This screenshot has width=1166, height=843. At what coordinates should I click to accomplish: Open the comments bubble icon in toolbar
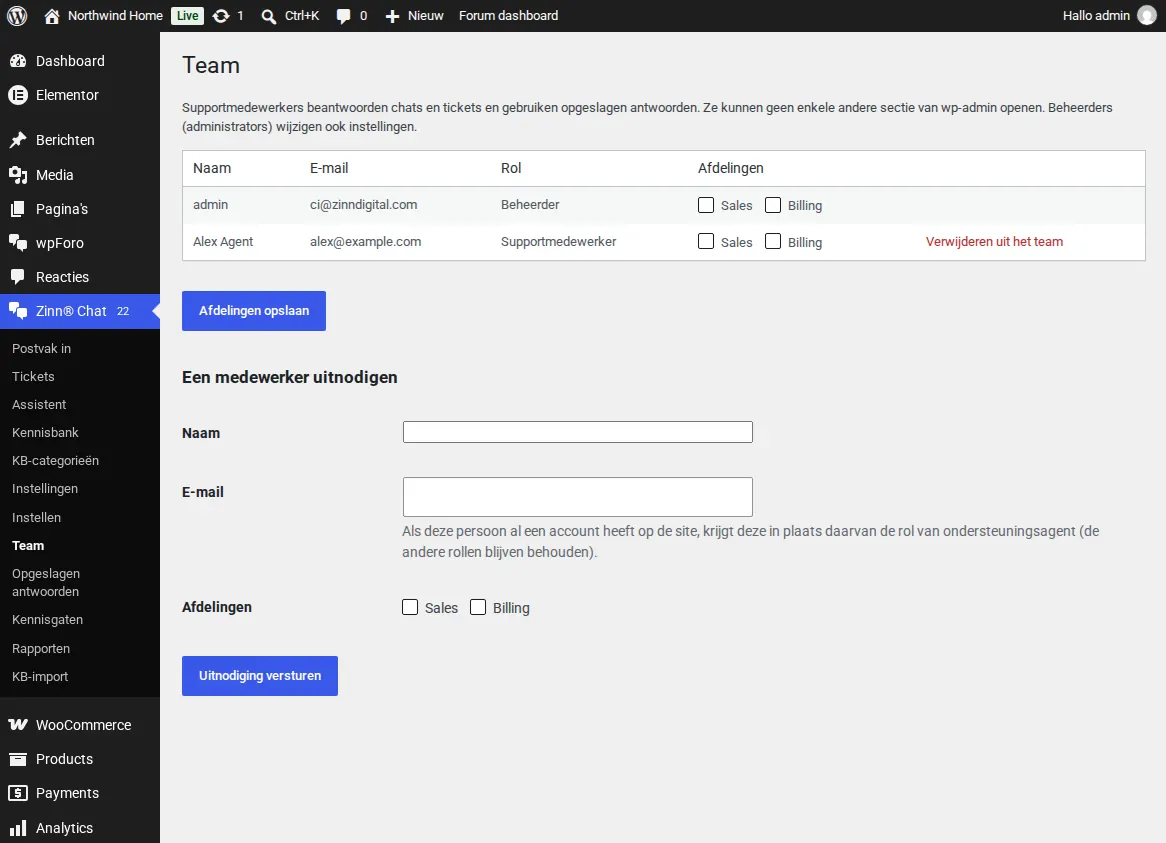coord(343,16)
